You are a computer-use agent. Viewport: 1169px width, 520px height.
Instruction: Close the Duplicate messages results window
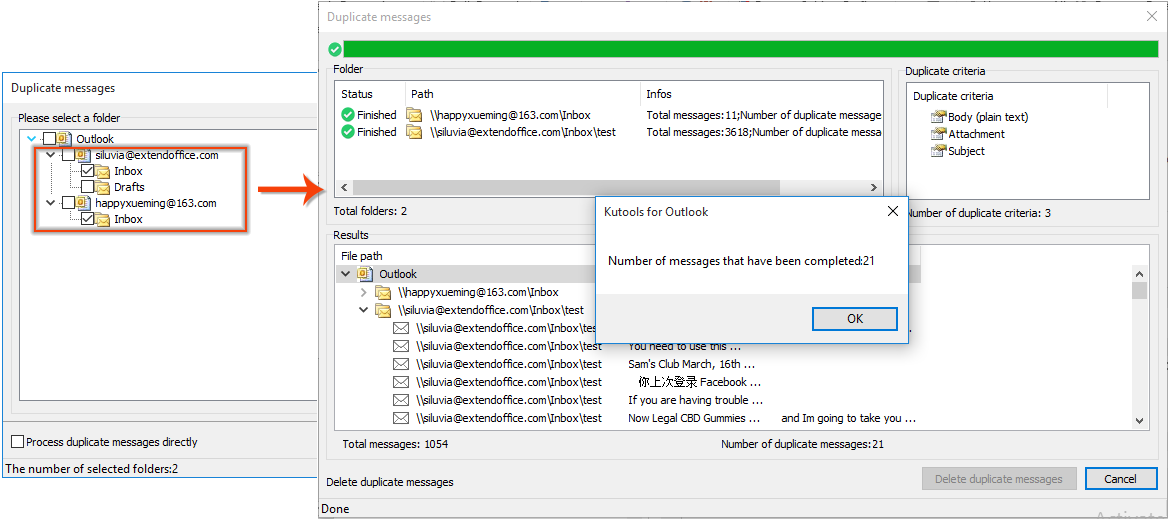coord(1152,16)
